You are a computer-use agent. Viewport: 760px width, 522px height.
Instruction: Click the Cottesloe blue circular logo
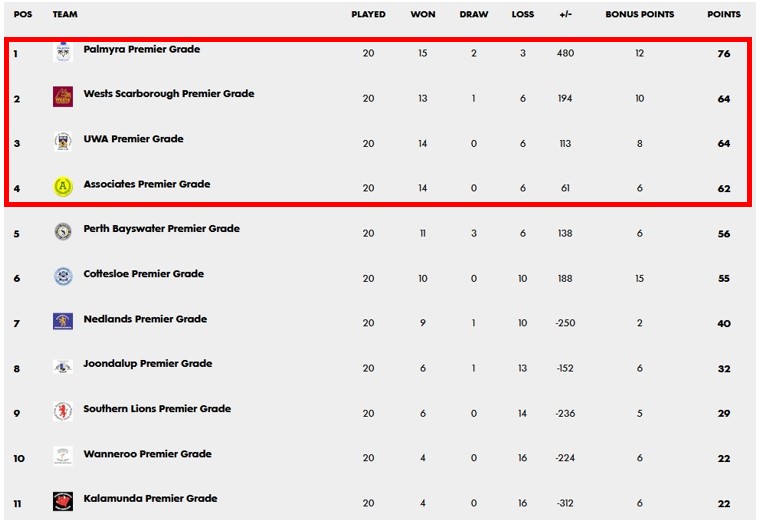[63, 276]
